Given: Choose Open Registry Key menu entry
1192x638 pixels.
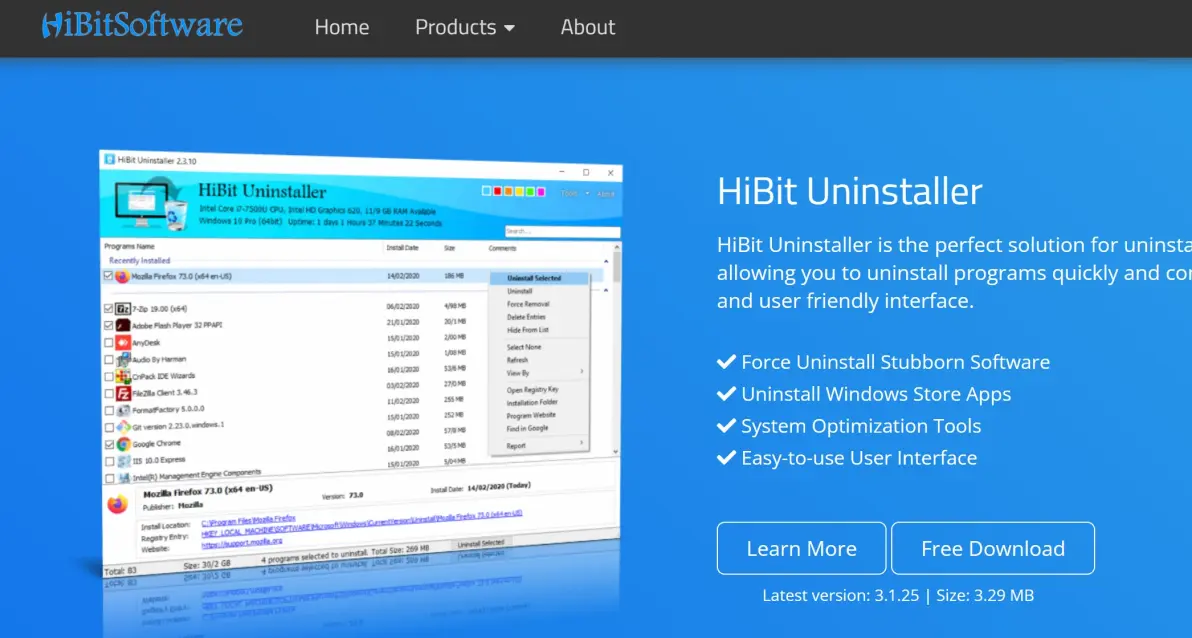Looking at the screenshot, I should coord(532,389).
